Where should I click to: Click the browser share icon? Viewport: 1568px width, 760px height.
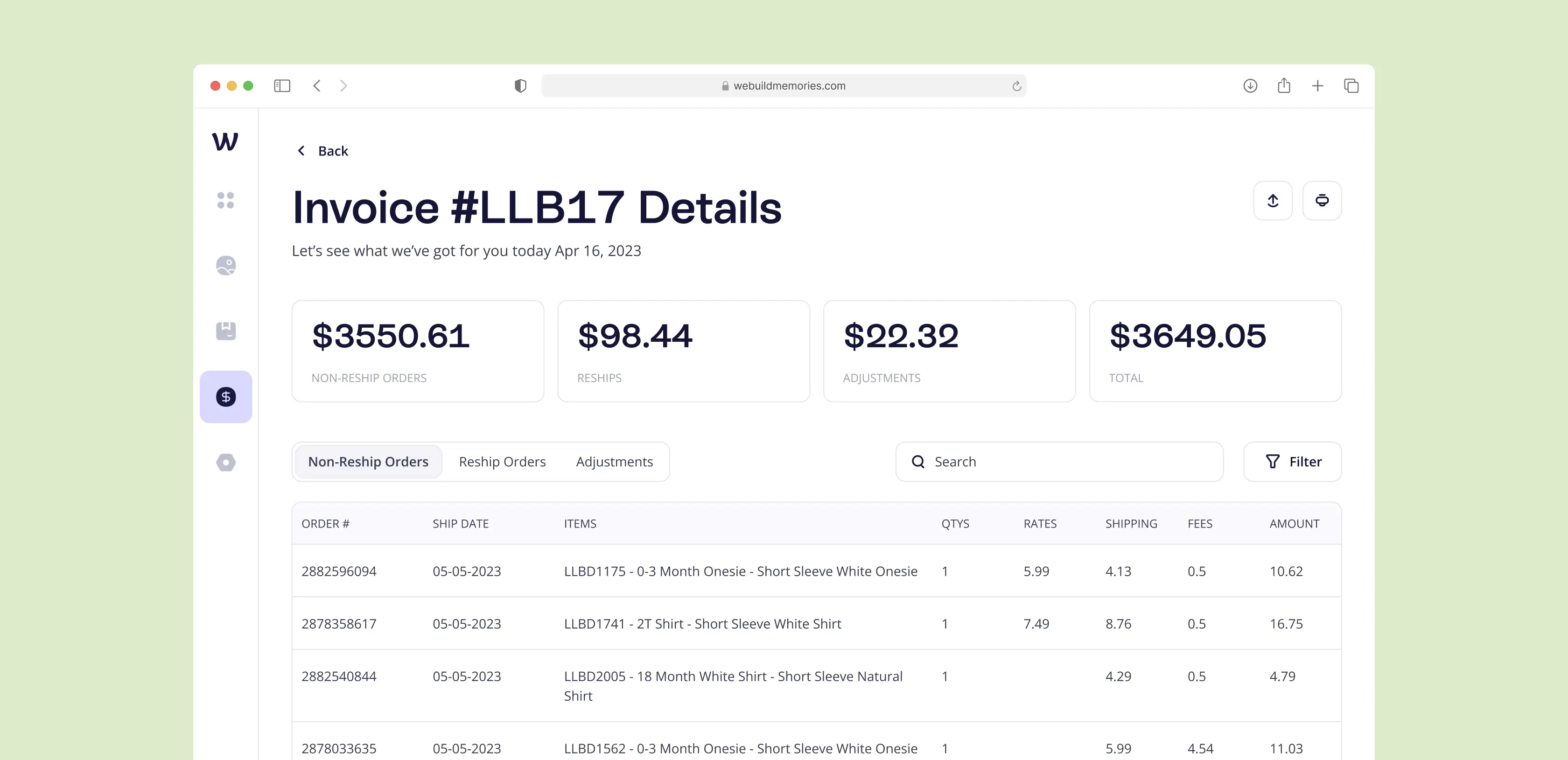1284,86
